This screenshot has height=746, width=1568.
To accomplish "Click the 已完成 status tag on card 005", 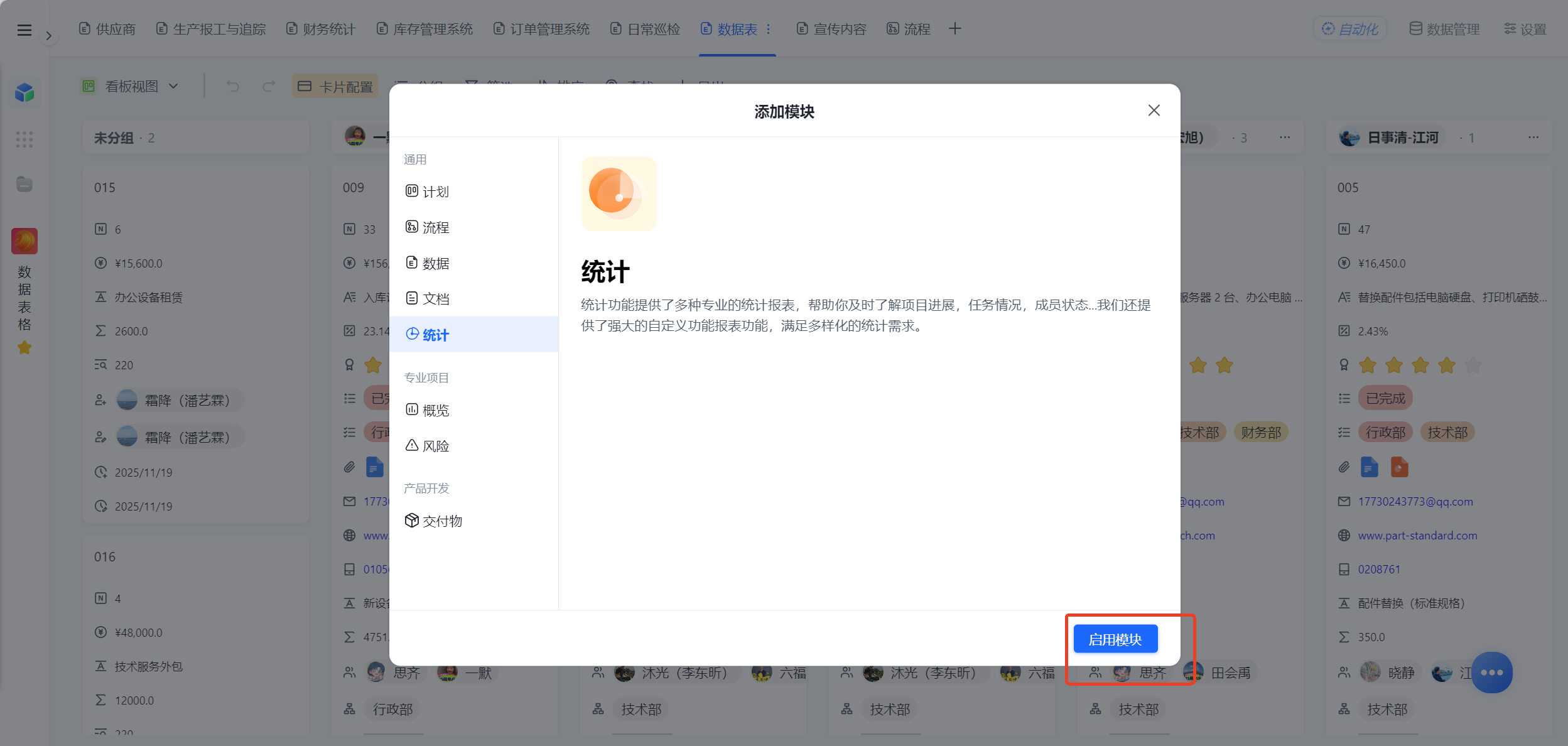I will pos(1385,399).
